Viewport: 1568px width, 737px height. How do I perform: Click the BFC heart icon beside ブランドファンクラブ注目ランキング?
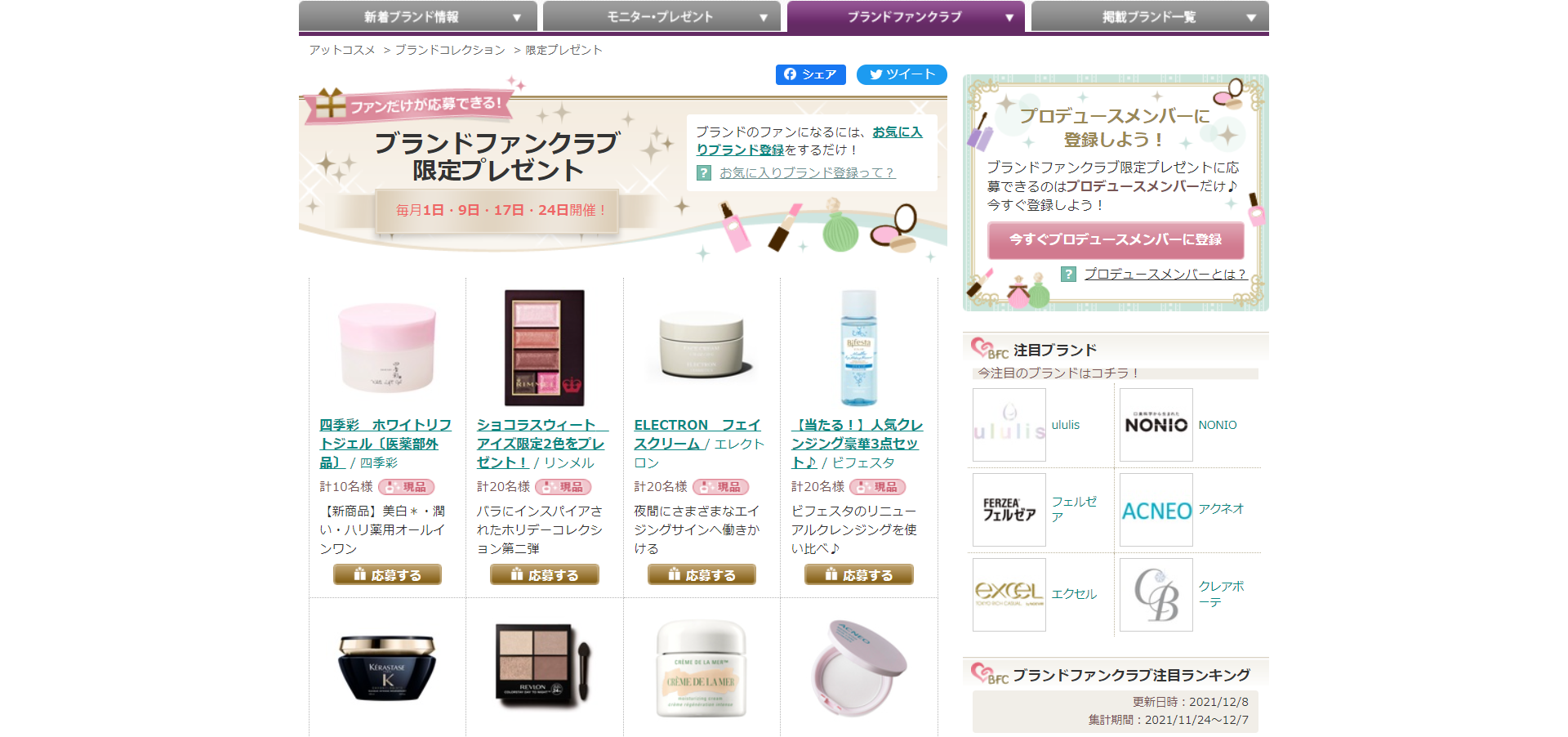(989, 674)
